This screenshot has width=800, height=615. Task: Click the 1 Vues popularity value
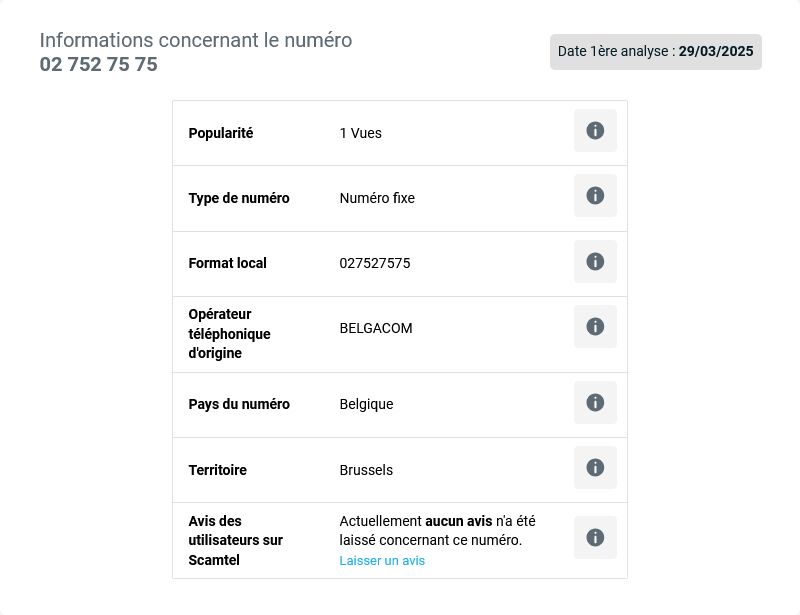click(361, 133)
